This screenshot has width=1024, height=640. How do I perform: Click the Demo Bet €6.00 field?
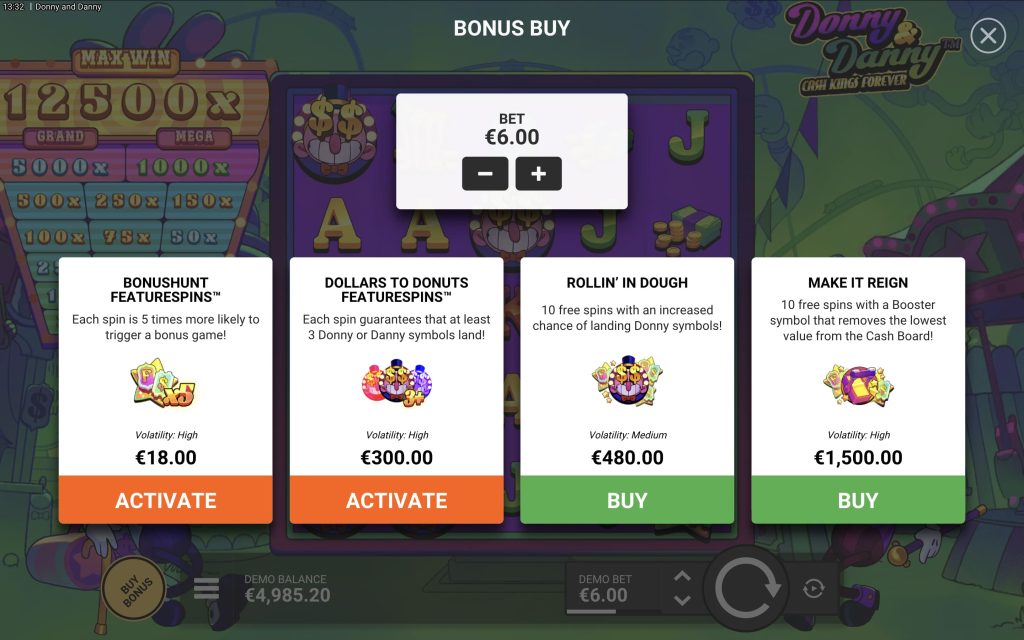(x=613, y=588)
